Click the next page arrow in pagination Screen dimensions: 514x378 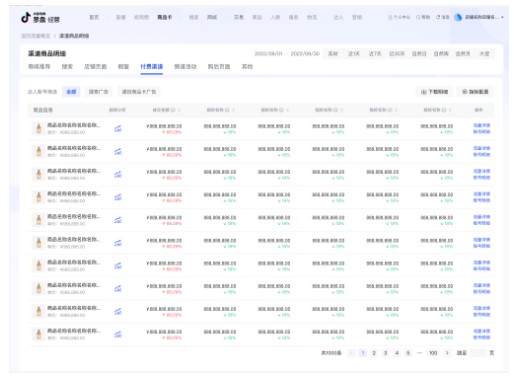(x=447, y=353)
